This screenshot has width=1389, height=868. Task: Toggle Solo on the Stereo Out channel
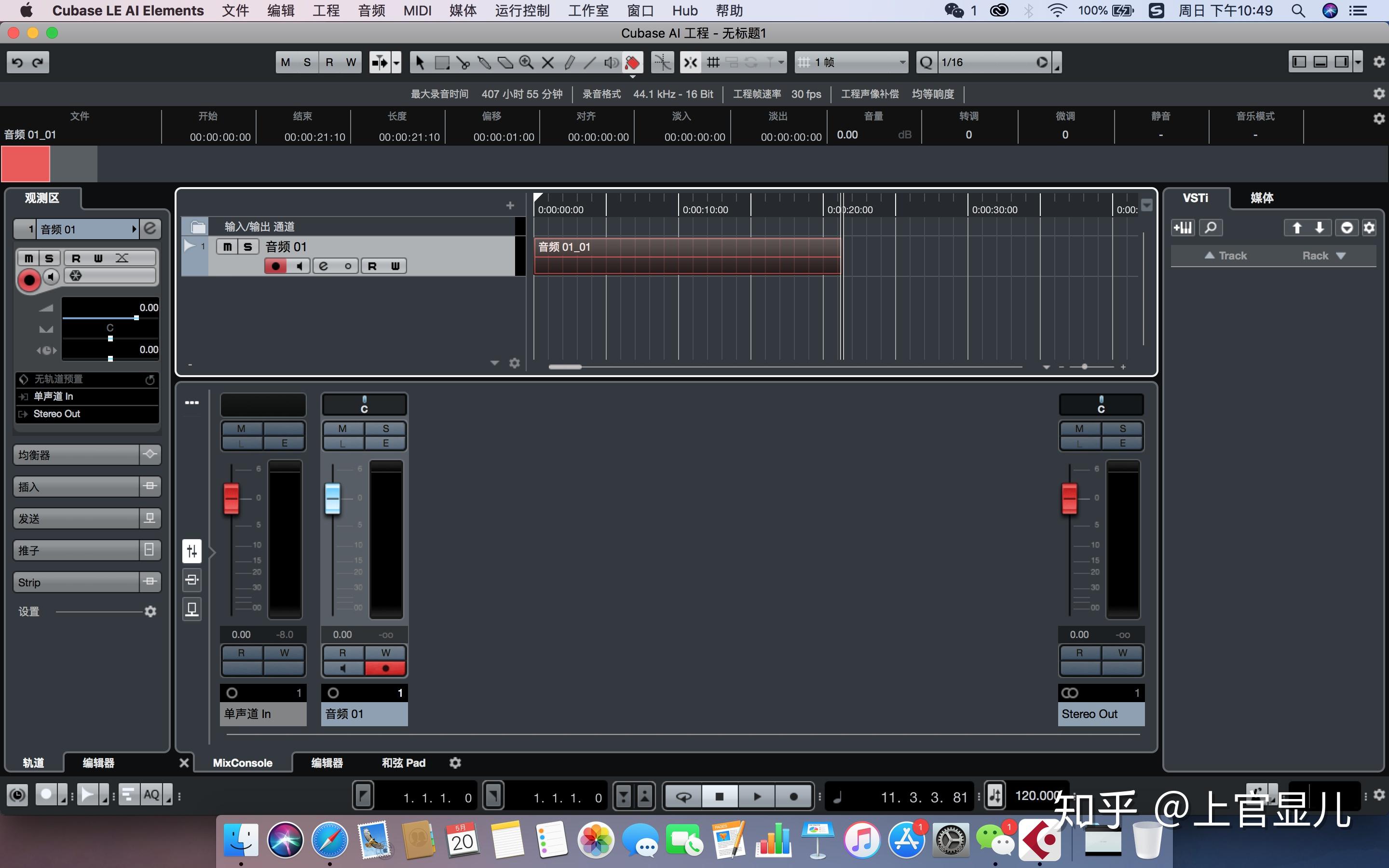click(1122, 428)
